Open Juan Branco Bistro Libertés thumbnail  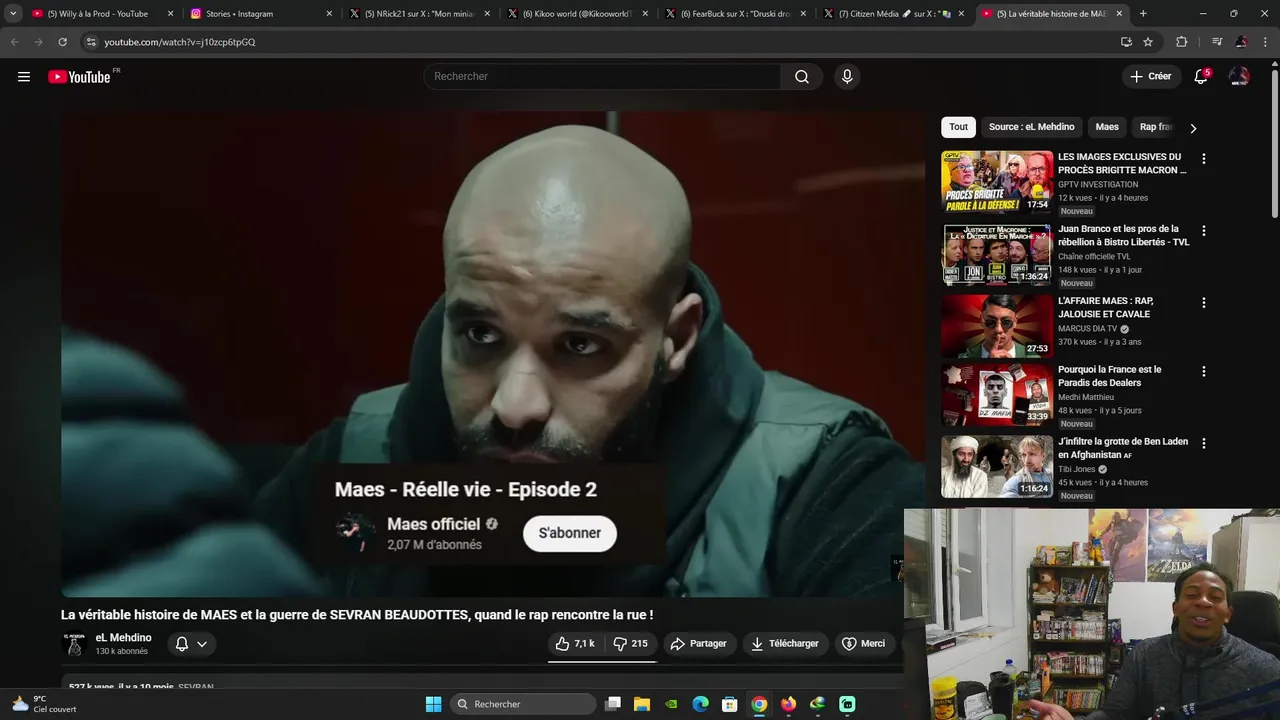997,254
